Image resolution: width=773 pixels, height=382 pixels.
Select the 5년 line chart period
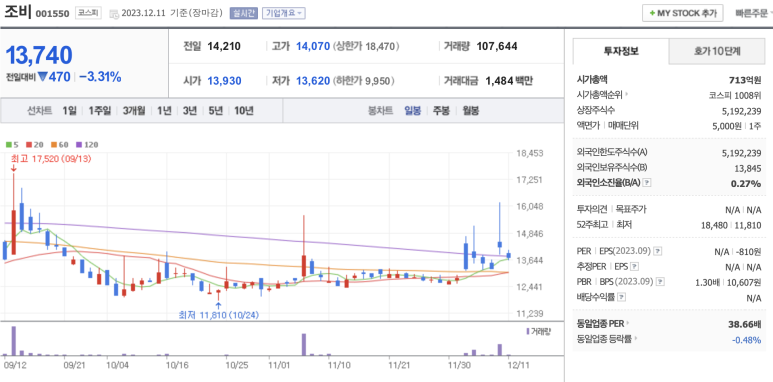[x=215, y=110]
